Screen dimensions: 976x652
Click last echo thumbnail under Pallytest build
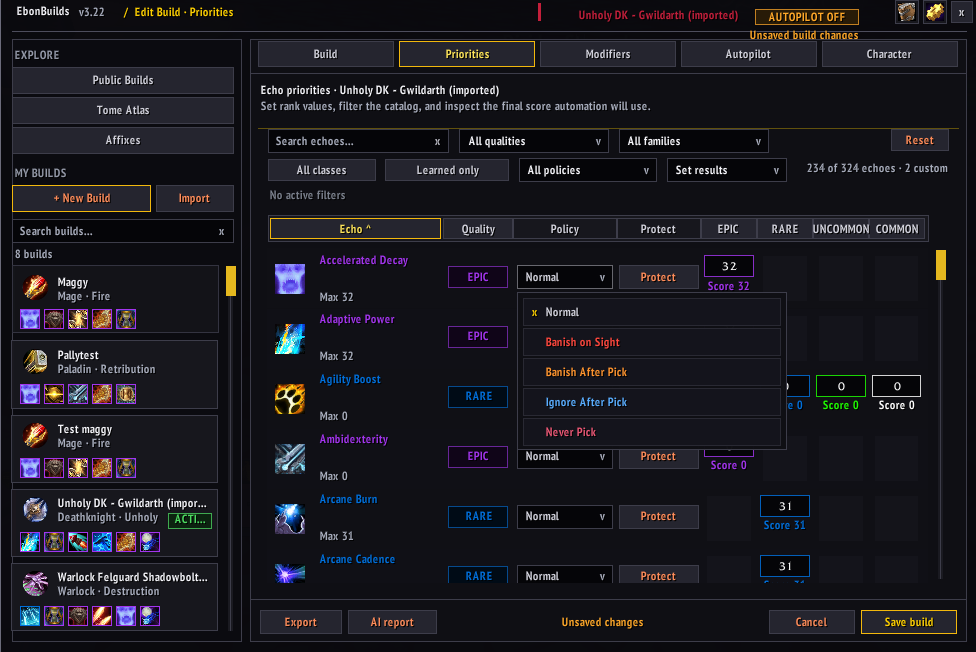tap(126, 394)
